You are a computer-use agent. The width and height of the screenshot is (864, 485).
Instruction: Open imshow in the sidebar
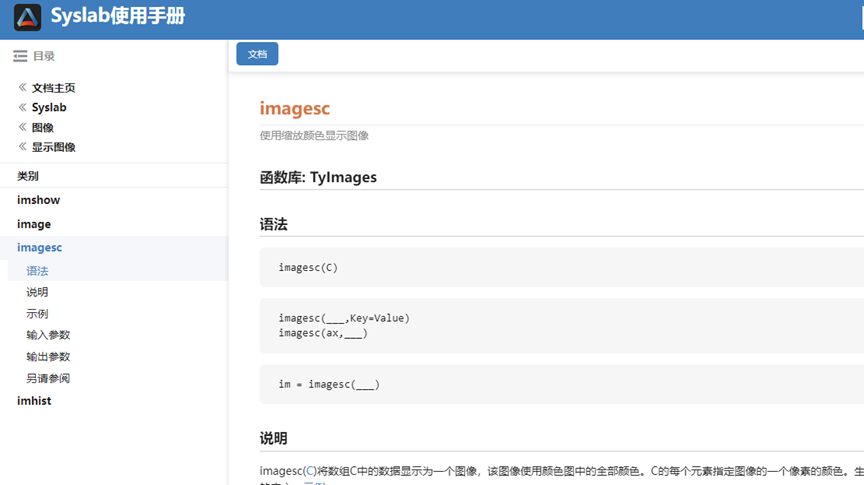39,200
